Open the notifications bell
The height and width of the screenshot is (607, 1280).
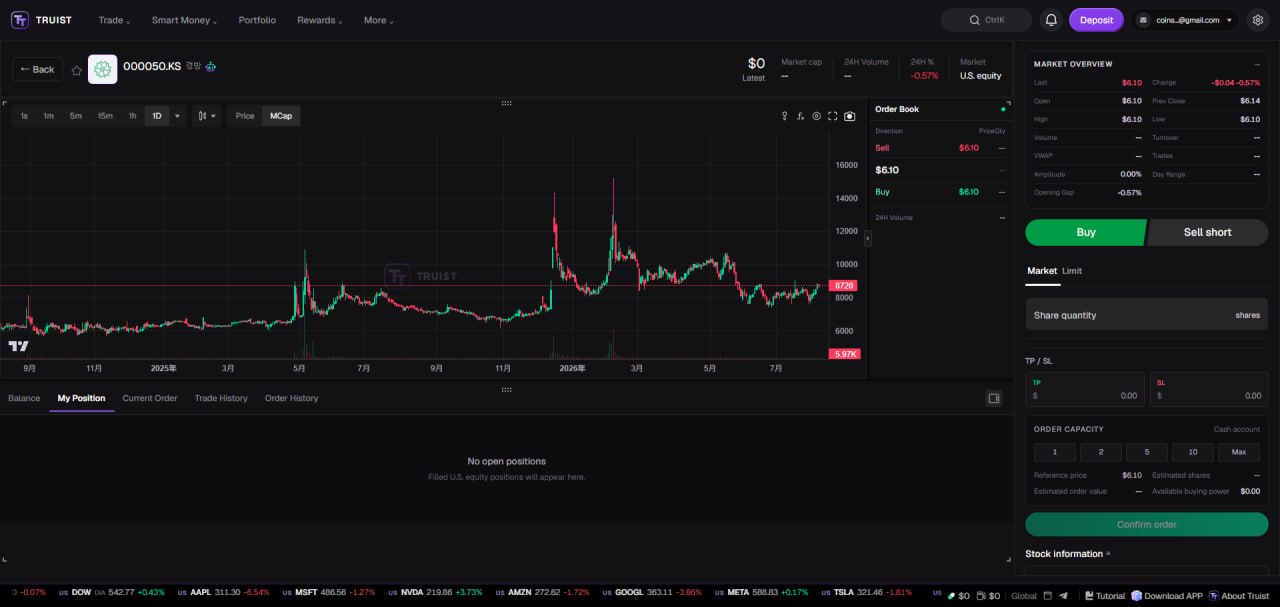pyautogui.click(x=1051, y=20)
